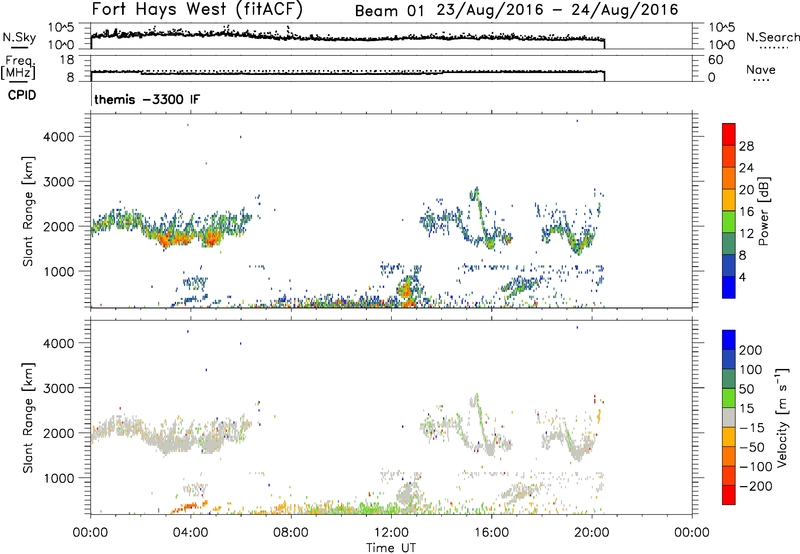Click the 1000 tick on the power panel

tap(59, 271)
